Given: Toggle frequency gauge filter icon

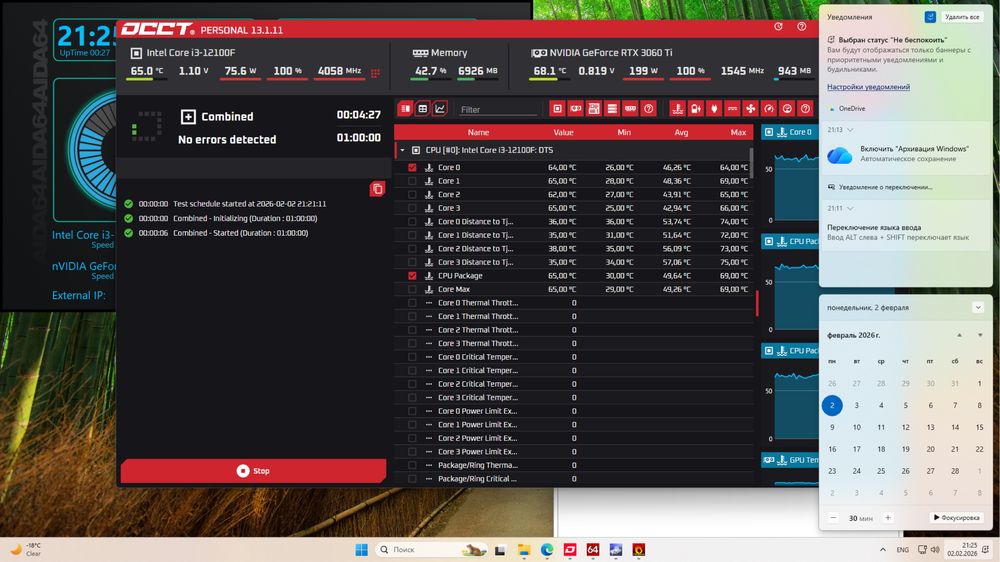Looking at the screenshot, I should (769, 109).
